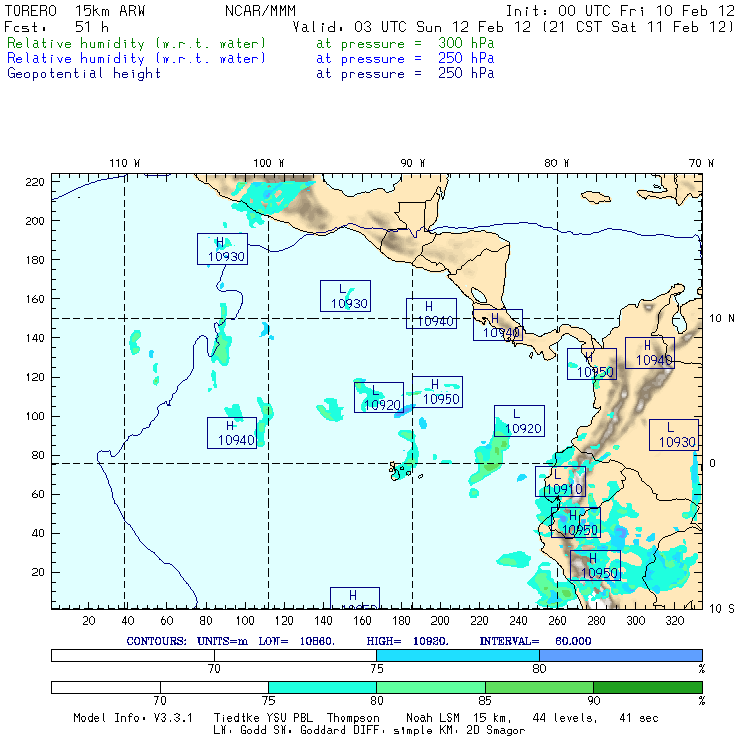Click the 'simple KM: 2D Smagor' text
The image size is (740, 740).
click(459, 731)
